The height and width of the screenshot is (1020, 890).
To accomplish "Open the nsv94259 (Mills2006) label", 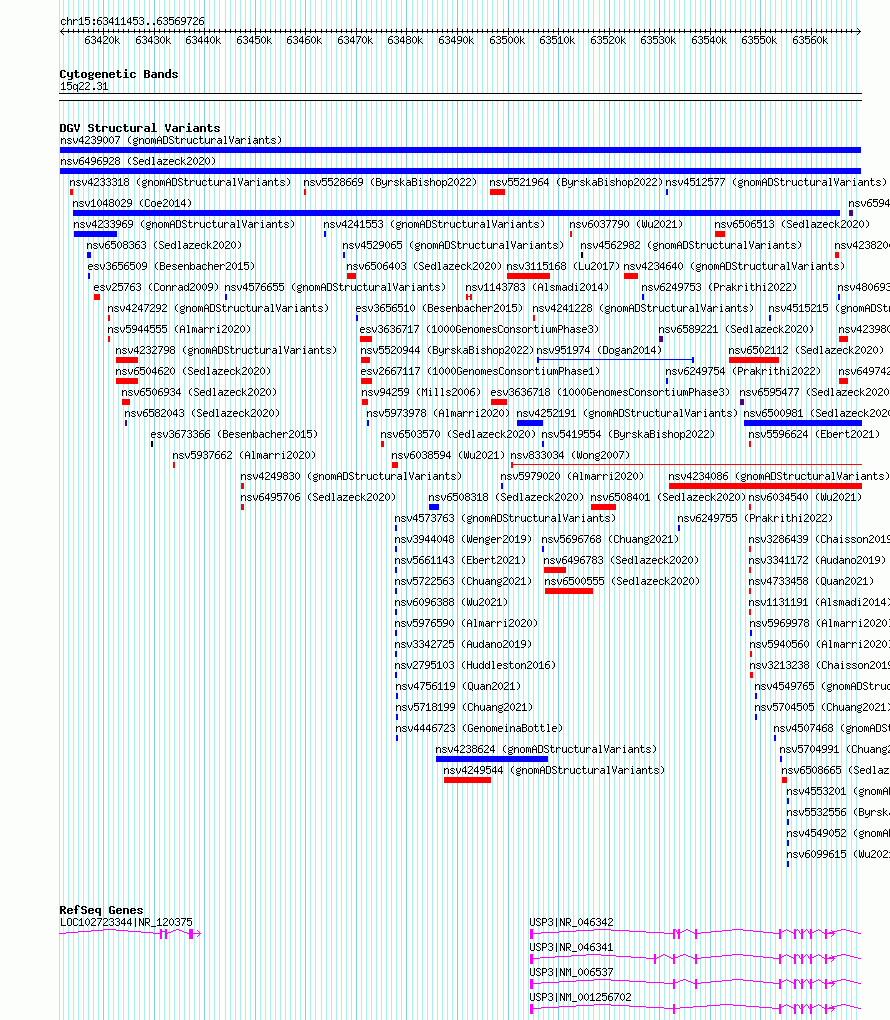I will pyautogui.click(x=421, y=392).
